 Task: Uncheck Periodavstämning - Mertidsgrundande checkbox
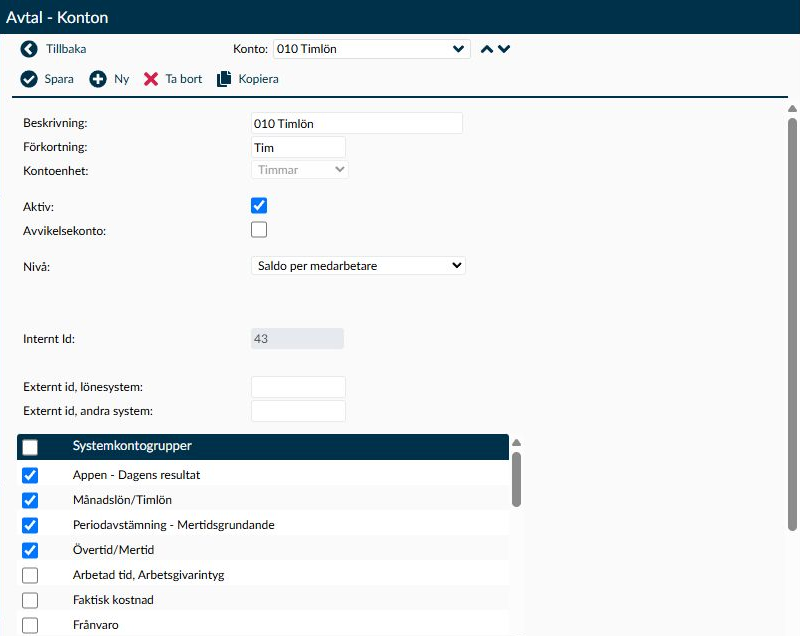click(x=30, y=525)
